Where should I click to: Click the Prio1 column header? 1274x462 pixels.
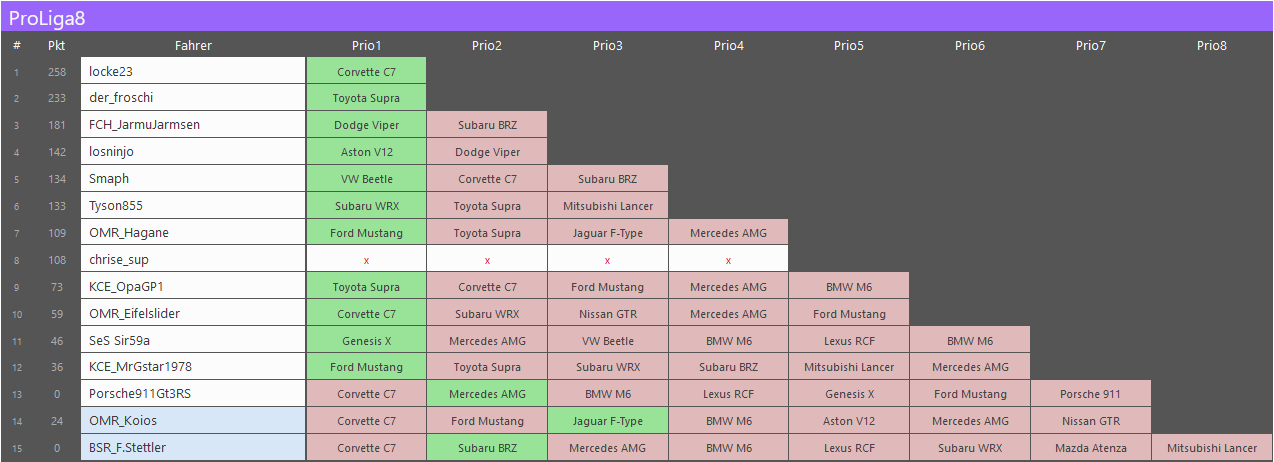[x=366, y=45]
